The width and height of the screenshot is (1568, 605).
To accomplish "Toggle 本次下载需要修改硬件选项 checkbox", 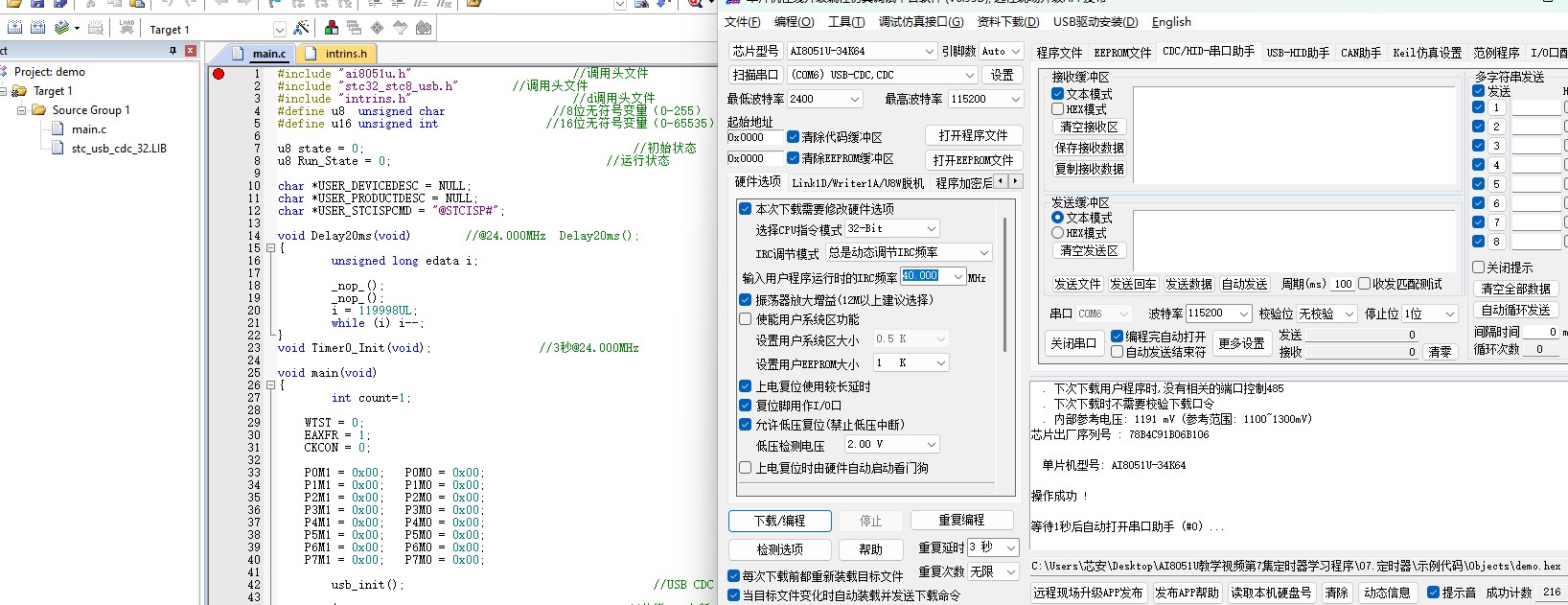I will 746,209.
